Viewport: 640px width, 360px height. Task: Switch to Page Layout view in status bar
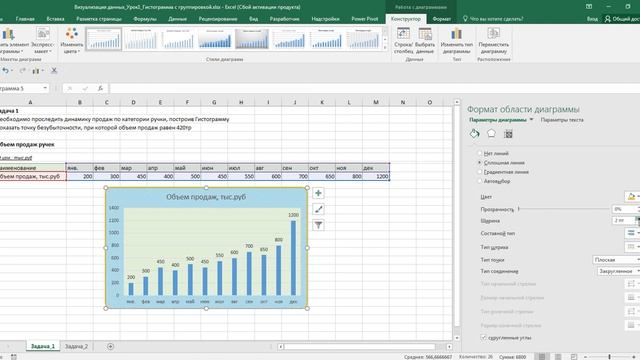click(x=558, y=357)
